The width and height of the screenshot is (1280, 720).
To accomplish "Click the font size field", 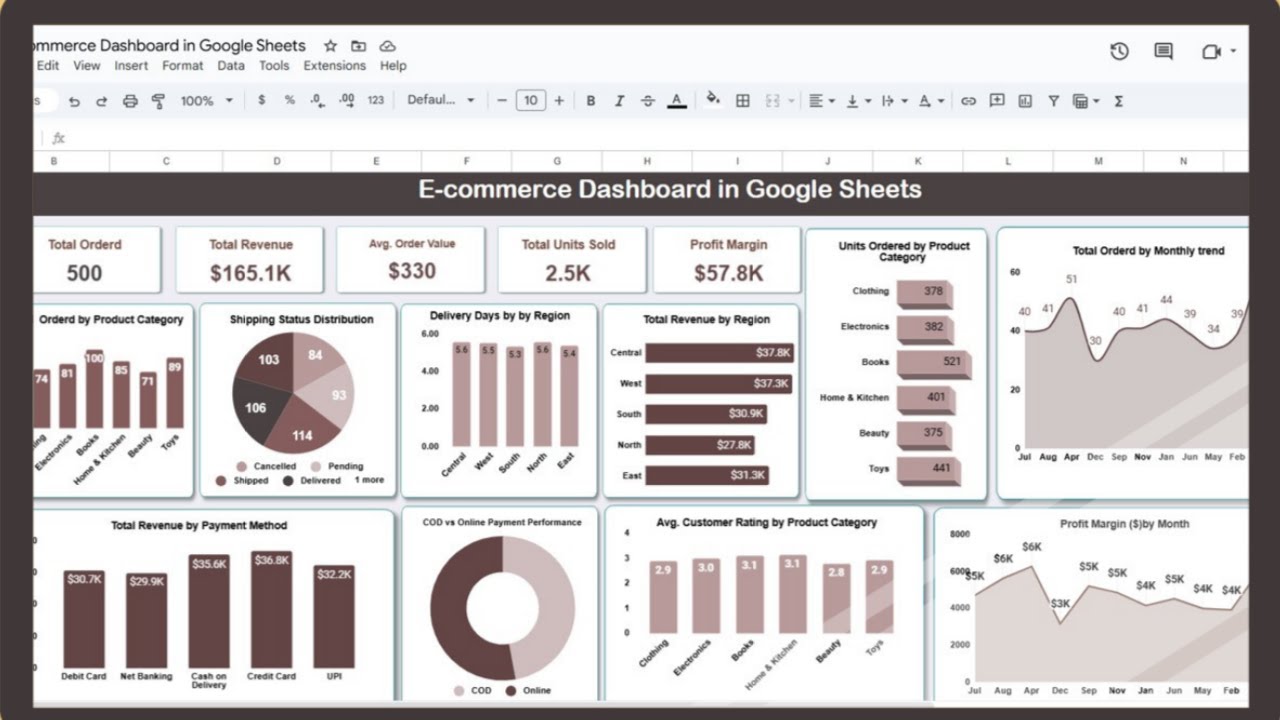I will click(530, 100).
